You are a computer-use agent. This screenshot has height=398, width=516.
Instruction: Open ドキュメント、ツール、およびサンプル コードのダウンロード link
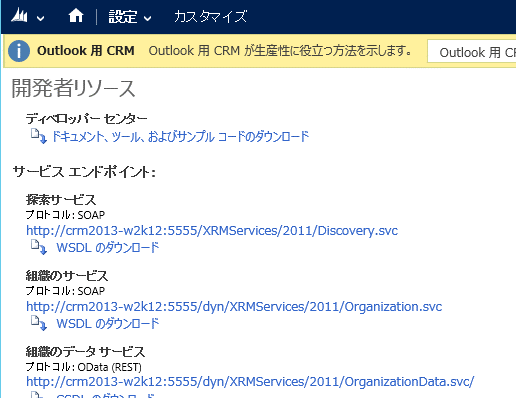tap(180, 136)
